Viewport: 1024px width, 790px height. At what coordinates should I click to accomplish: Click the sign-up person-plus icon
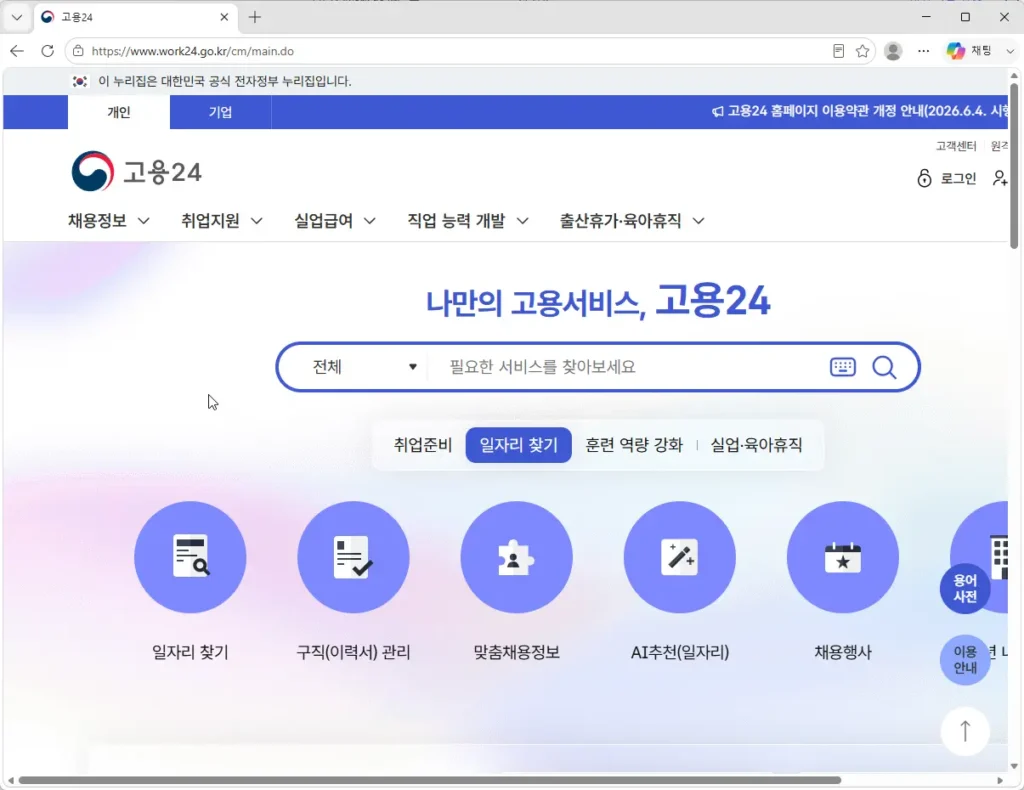[1000, 178]
